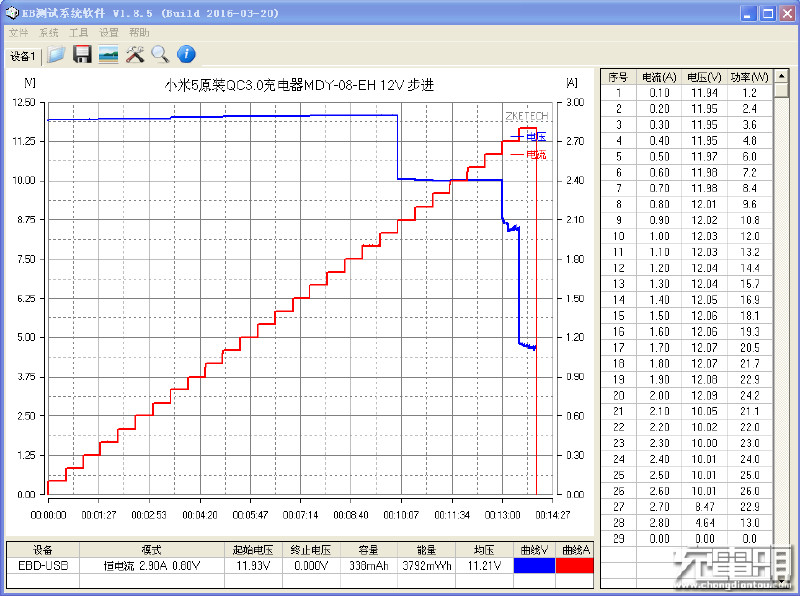Click the 模式 header in bottom table

click(152, 550)
